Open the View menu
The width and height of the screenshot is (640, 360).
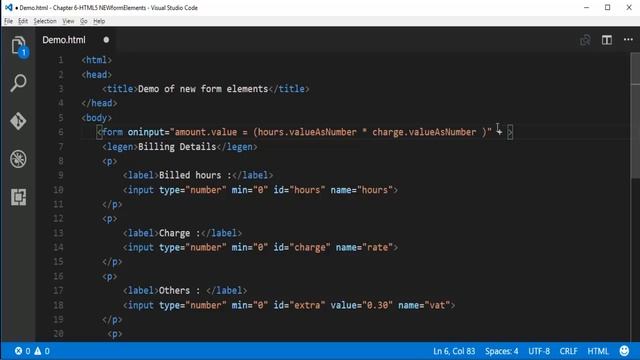[x=68, y=21]
